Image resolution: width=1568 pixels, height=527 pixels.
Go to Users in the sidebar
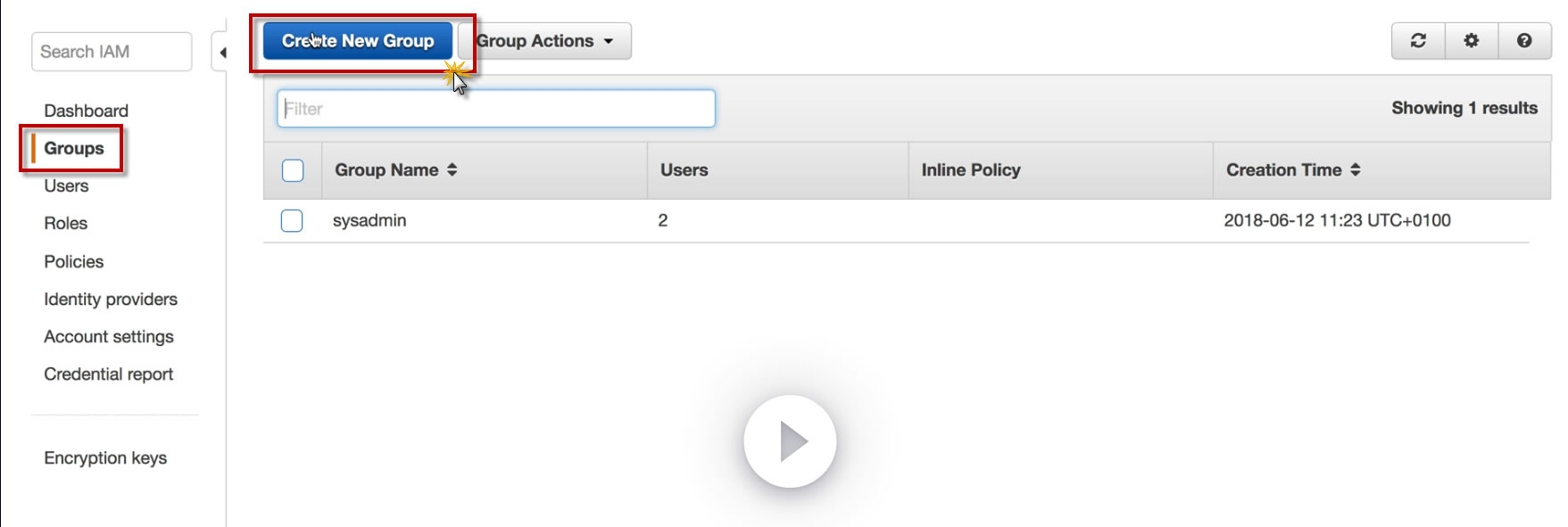[66, 185]
